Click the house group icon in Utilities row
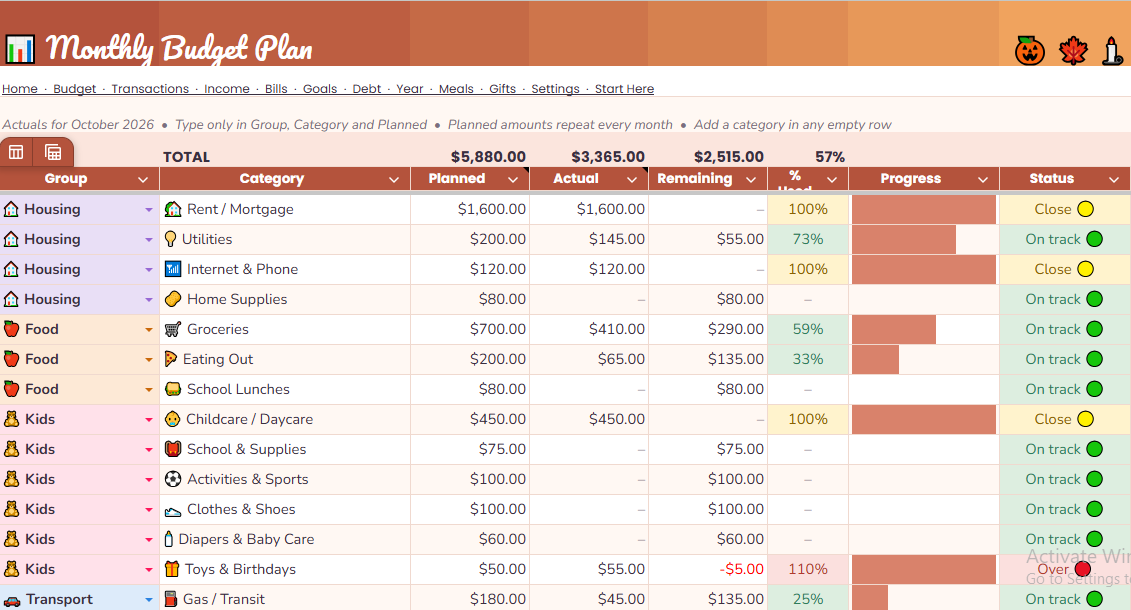1131x610 pixels. click(x=11, y=239)
